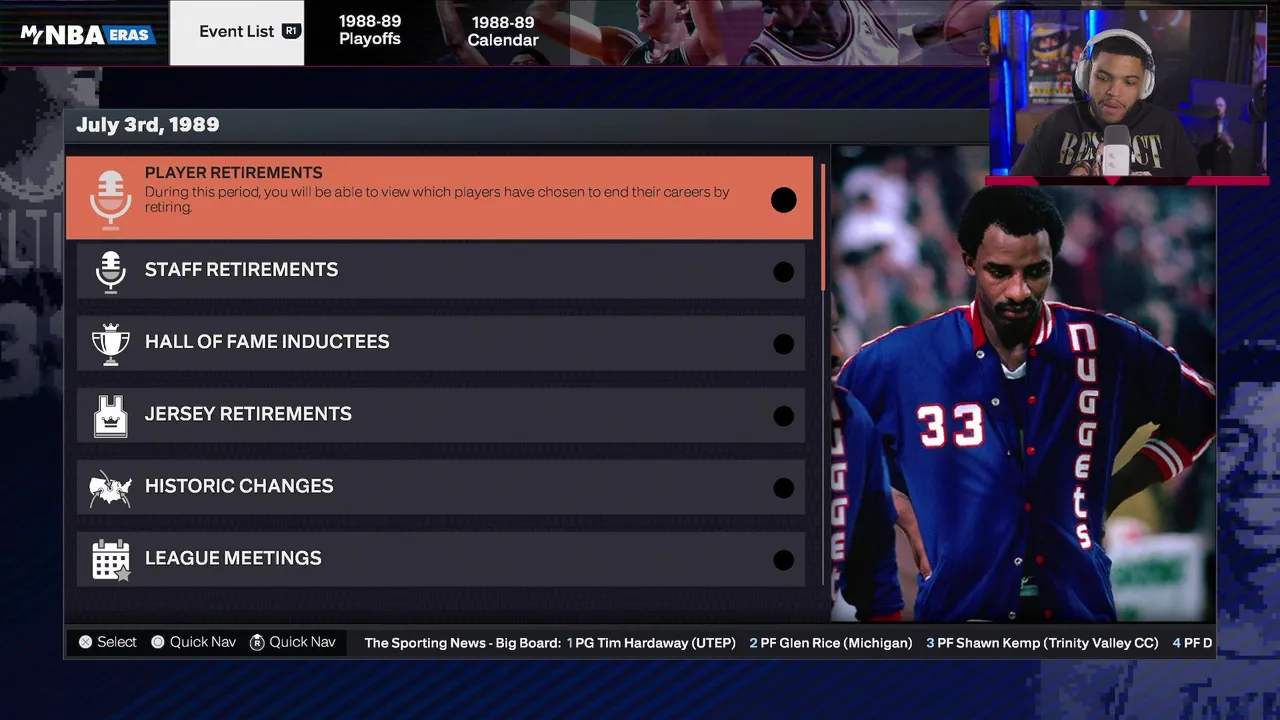Open the 1988-89 Playoffs tab

pyautogui.click(x=370, y=31)
